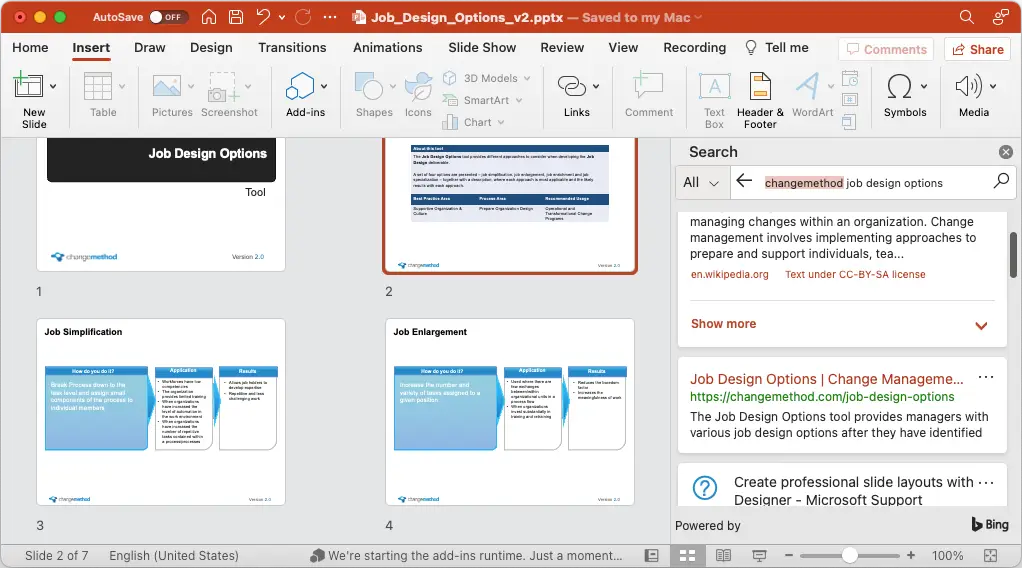This screenshot has height=568, width=1022.
Task: Open the Review tab
Action: tap(562, 48)
